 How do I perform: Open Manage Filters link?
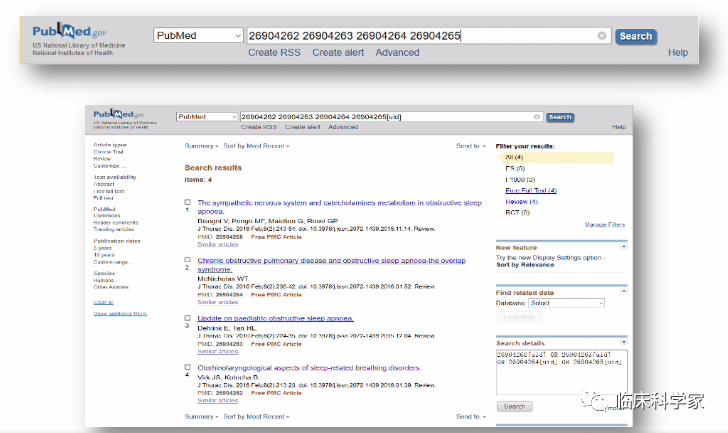pyautogui.click(x=604, y=225)
